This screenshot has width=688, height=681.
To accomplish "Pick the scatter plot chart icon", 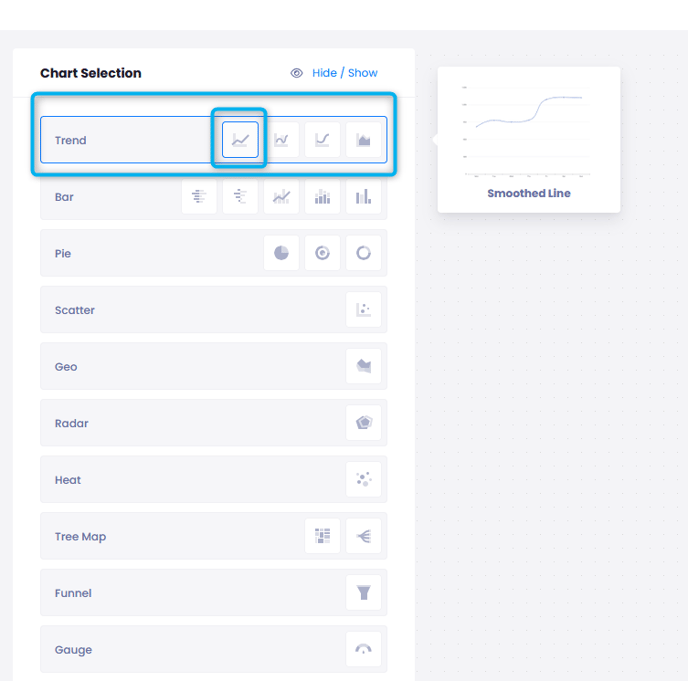I will point(363,310).
